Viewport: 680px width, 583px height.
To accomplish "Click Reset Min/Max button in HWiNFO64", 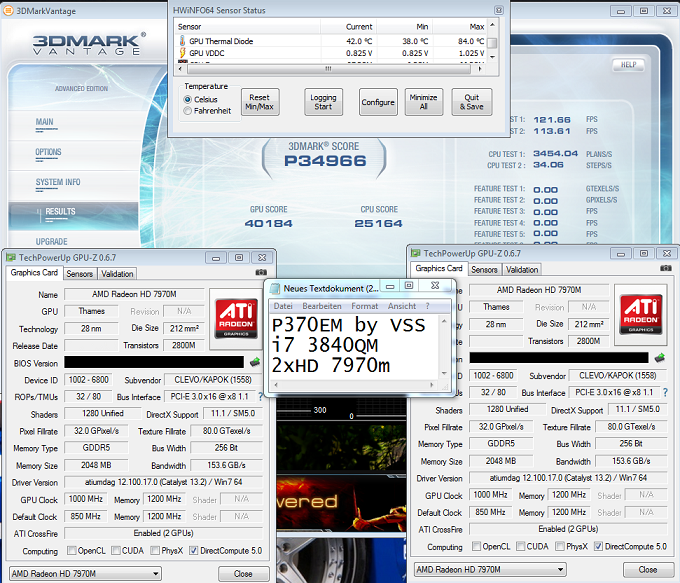I will (259, 102).
